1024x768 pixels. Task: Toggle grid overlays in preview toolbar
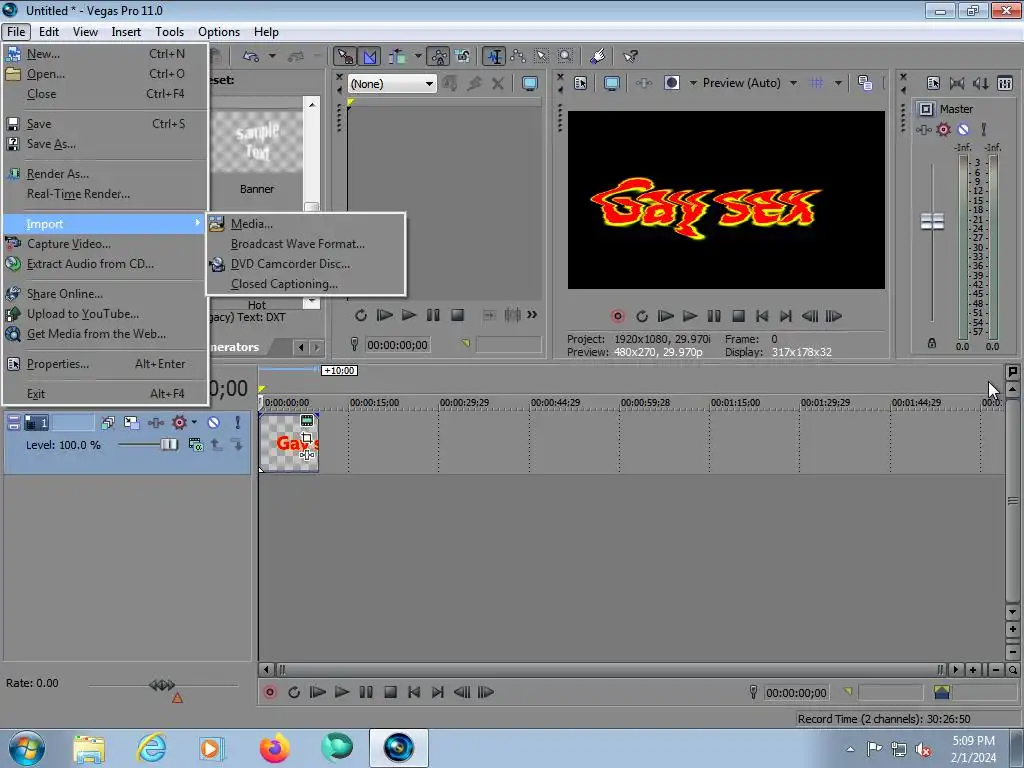(816, 83)
